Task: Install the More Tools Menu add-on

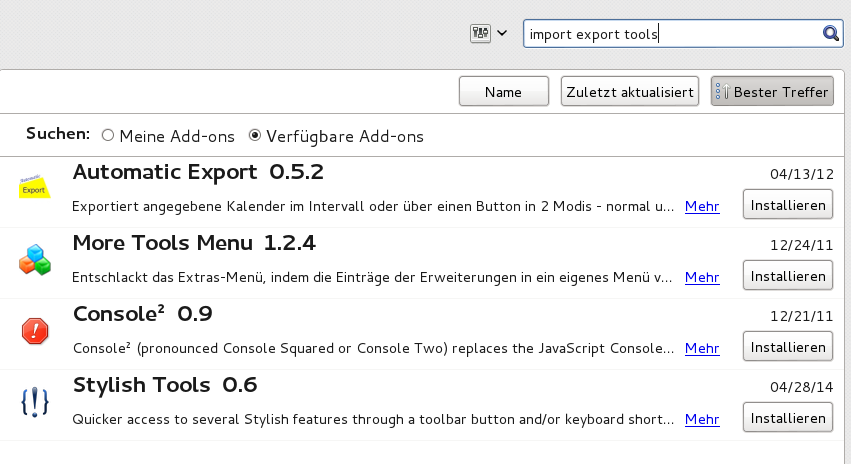Action: pyautogui.click(x=788, y=276)
